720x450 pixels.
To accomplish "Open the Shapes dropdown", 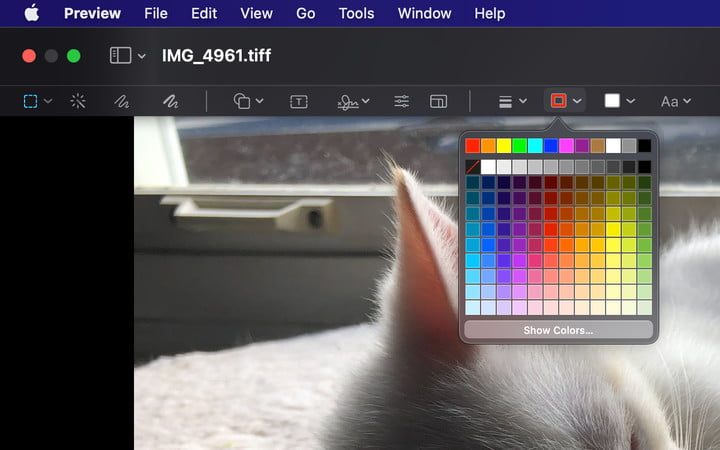I will coord(248,101).
